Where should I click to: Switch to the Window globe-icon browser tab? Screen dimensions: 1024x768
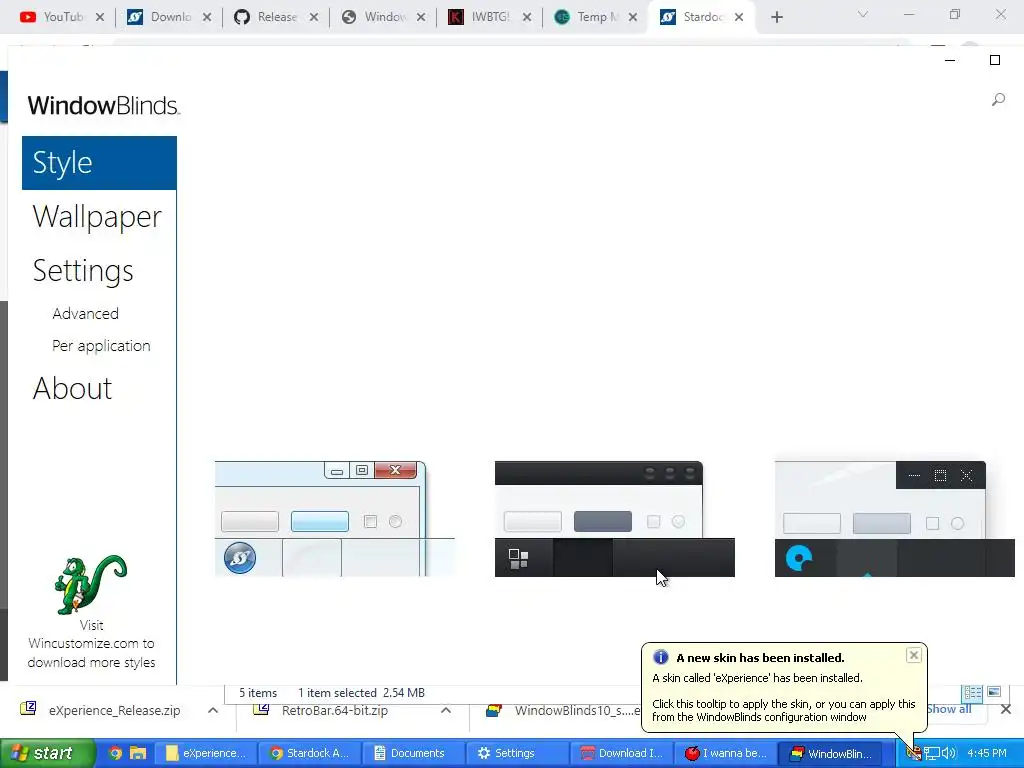[384, 17]
